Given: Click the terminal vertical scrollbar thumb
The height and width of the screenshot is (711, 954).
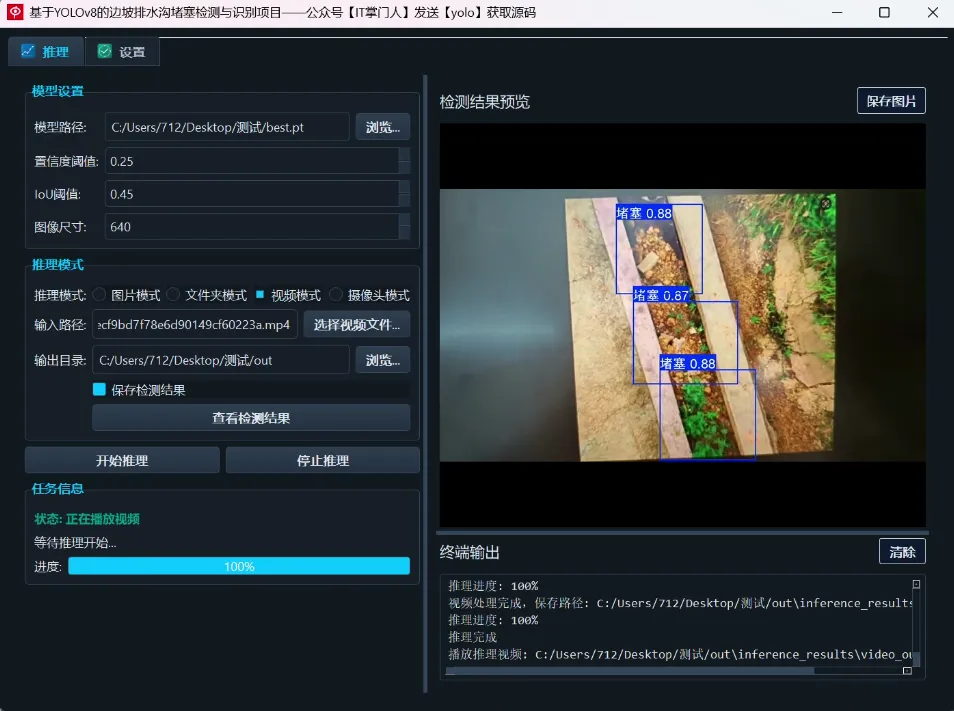Looking at the screenshot, I should coord(916,659).
